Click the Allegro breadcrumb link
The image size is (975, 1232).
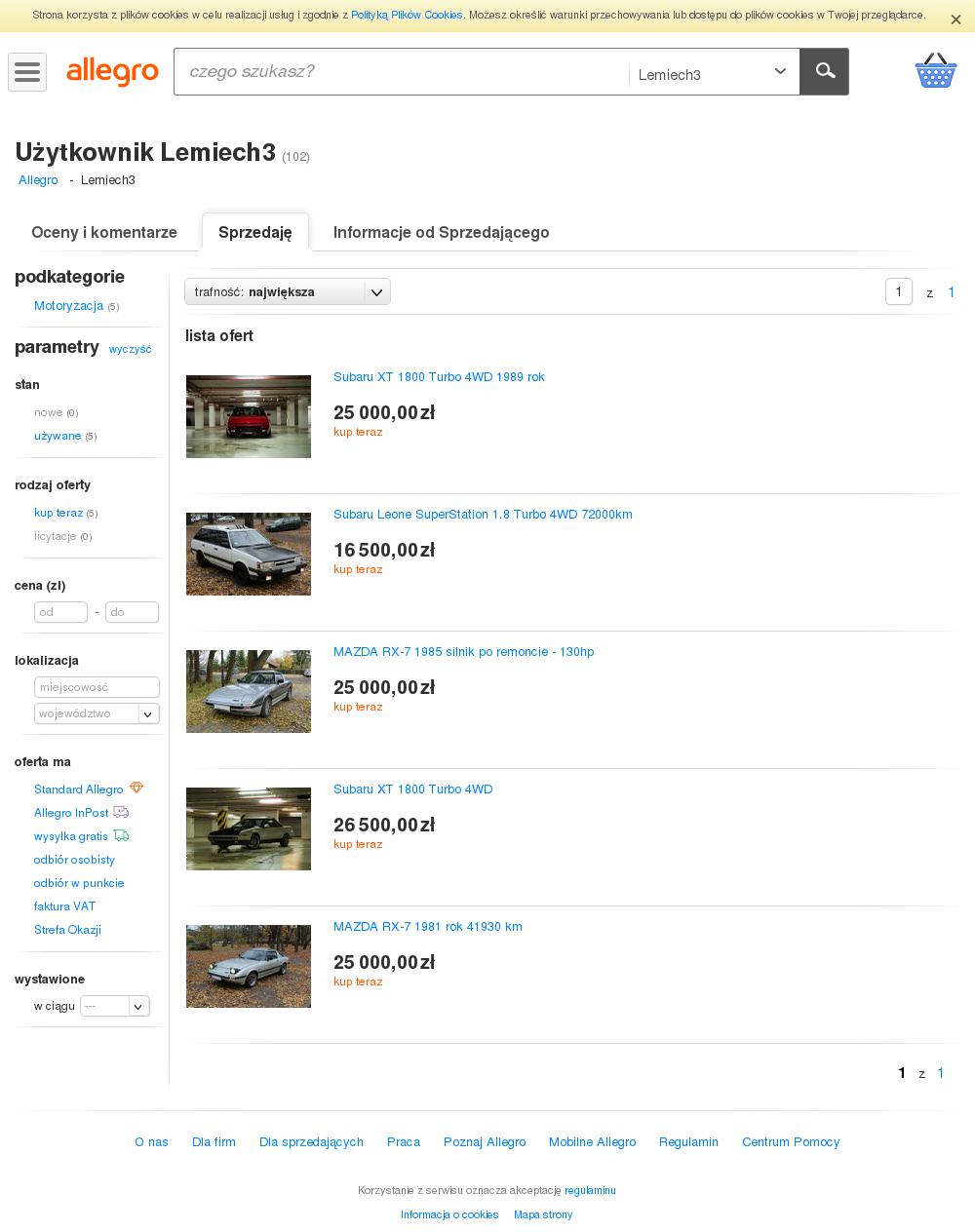coord(38,180)
